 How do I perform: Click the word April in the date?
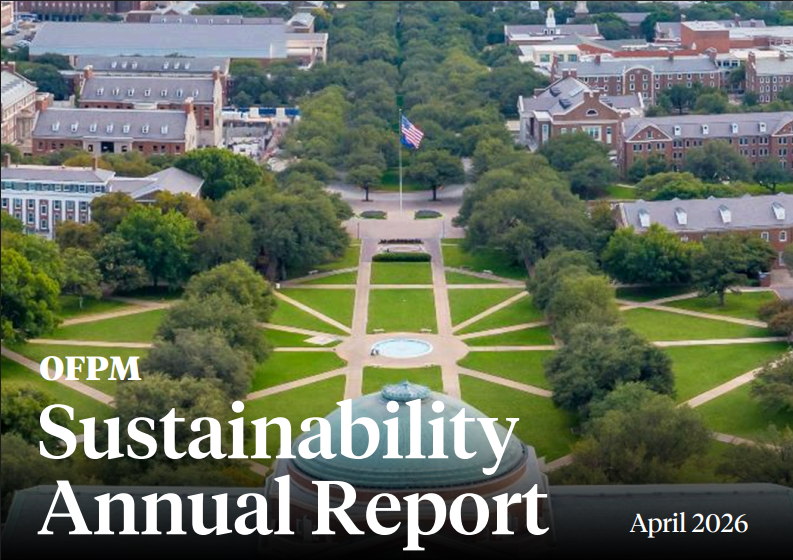[x=655, y=523]
